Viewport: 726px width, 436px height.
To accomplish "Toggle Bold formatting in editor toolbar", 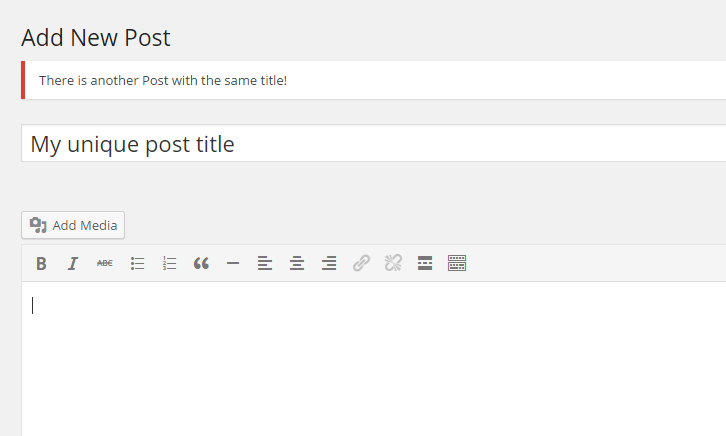I will pos(41,263).
